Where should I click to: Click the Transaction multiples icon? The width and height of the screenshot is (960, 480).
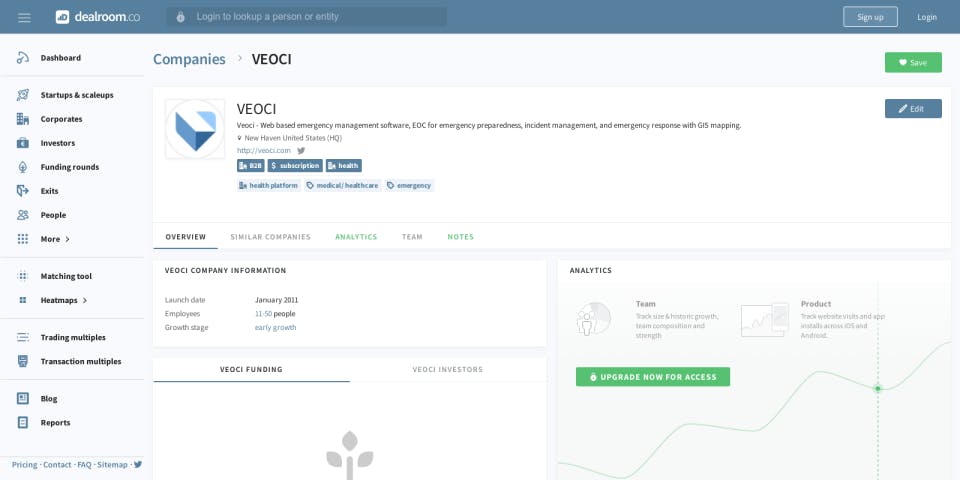coord(23,361)
